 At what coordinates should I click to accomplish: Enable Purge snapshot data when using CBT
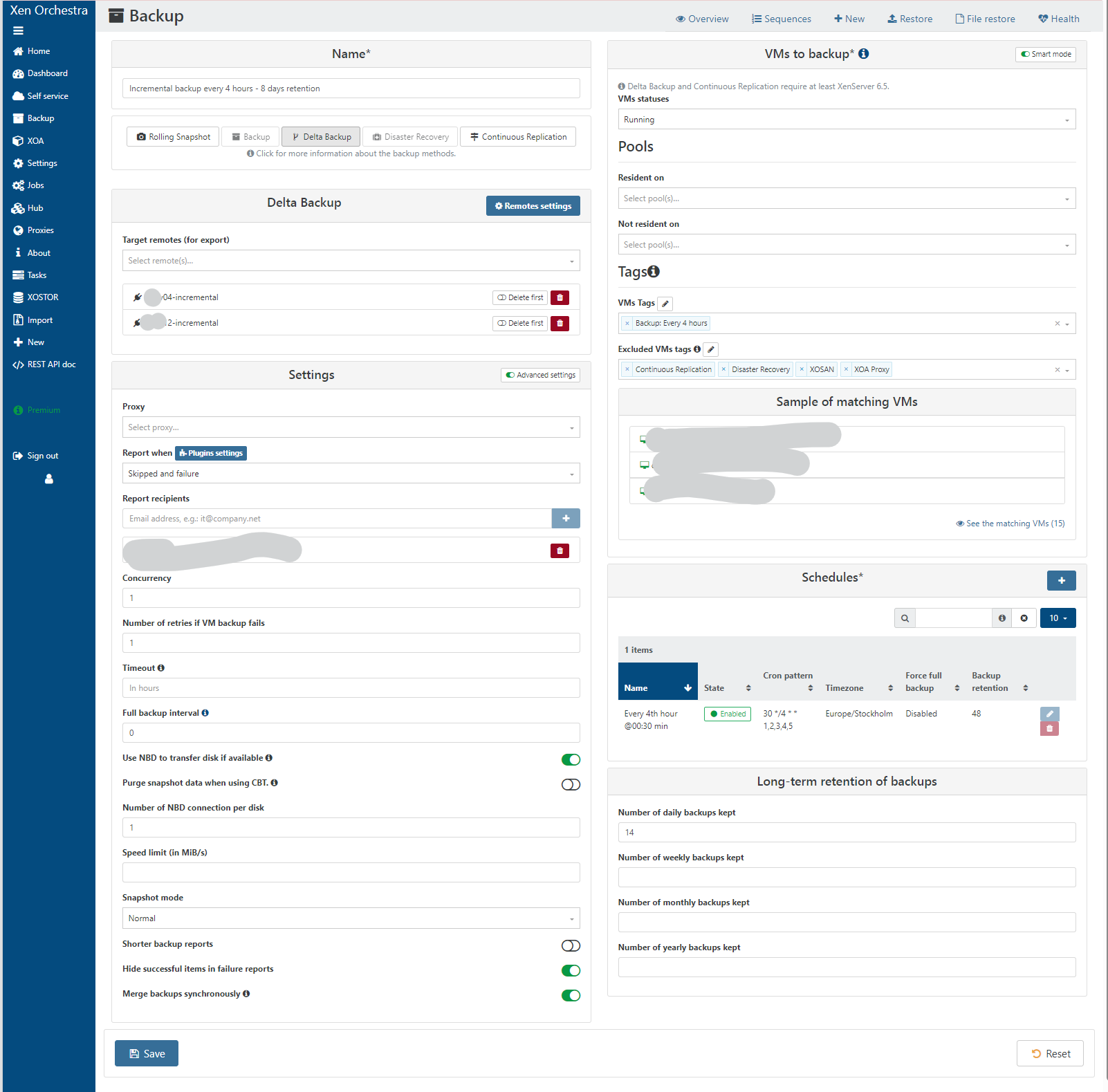tap(571, 784)
